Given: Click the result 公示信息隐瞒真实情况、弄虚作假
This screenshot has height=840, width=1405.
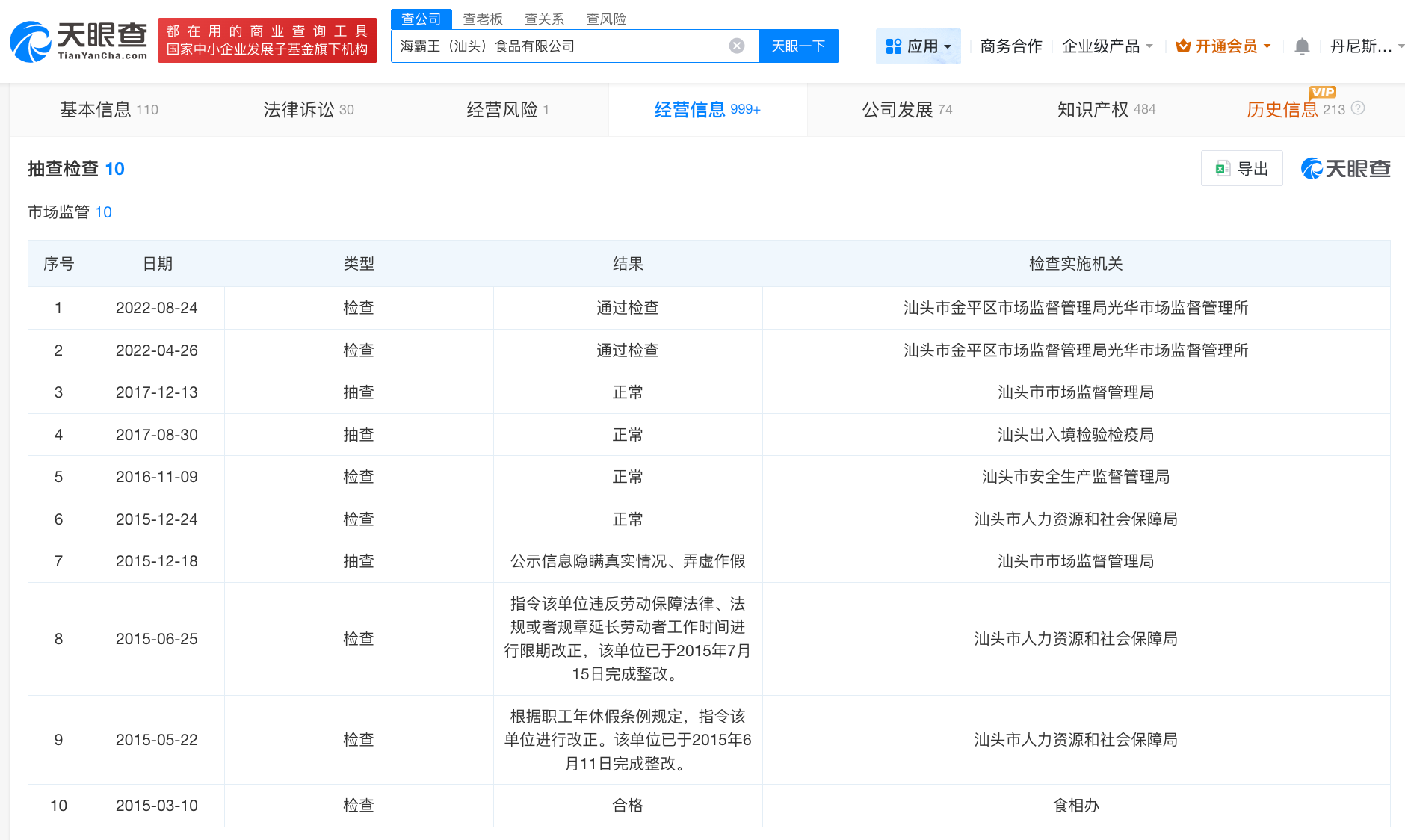Looking at the screenshot, I should 628,561.
